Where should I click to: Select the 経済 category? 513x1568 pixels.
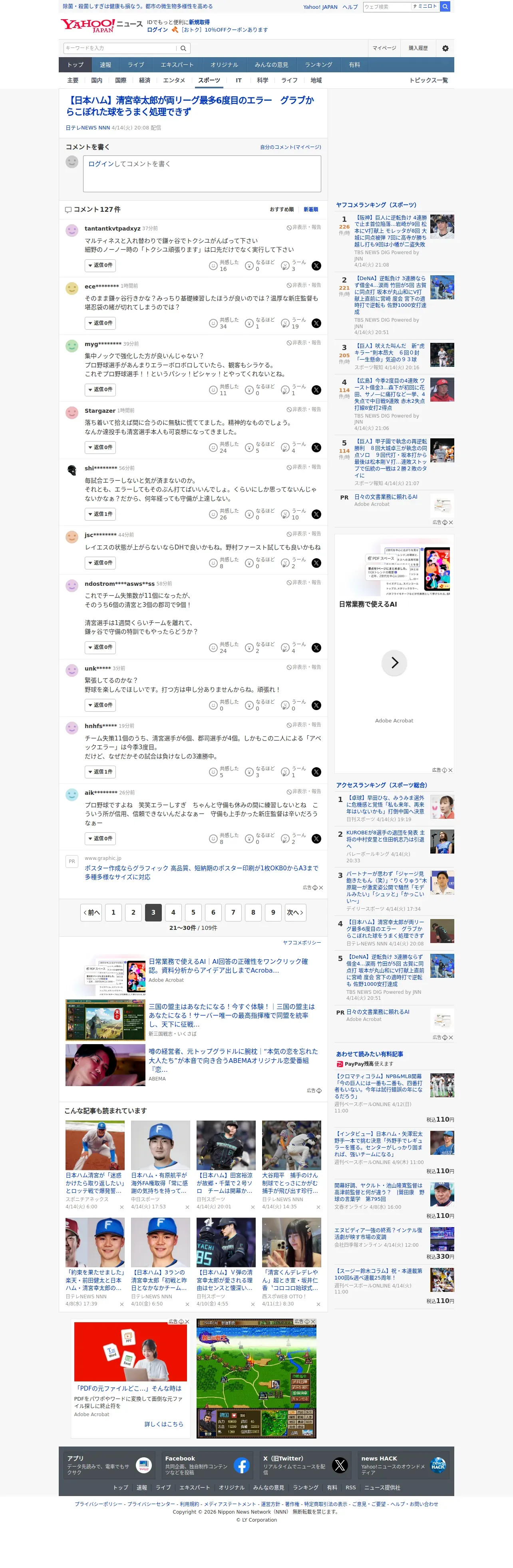click(x=145, y=80)
